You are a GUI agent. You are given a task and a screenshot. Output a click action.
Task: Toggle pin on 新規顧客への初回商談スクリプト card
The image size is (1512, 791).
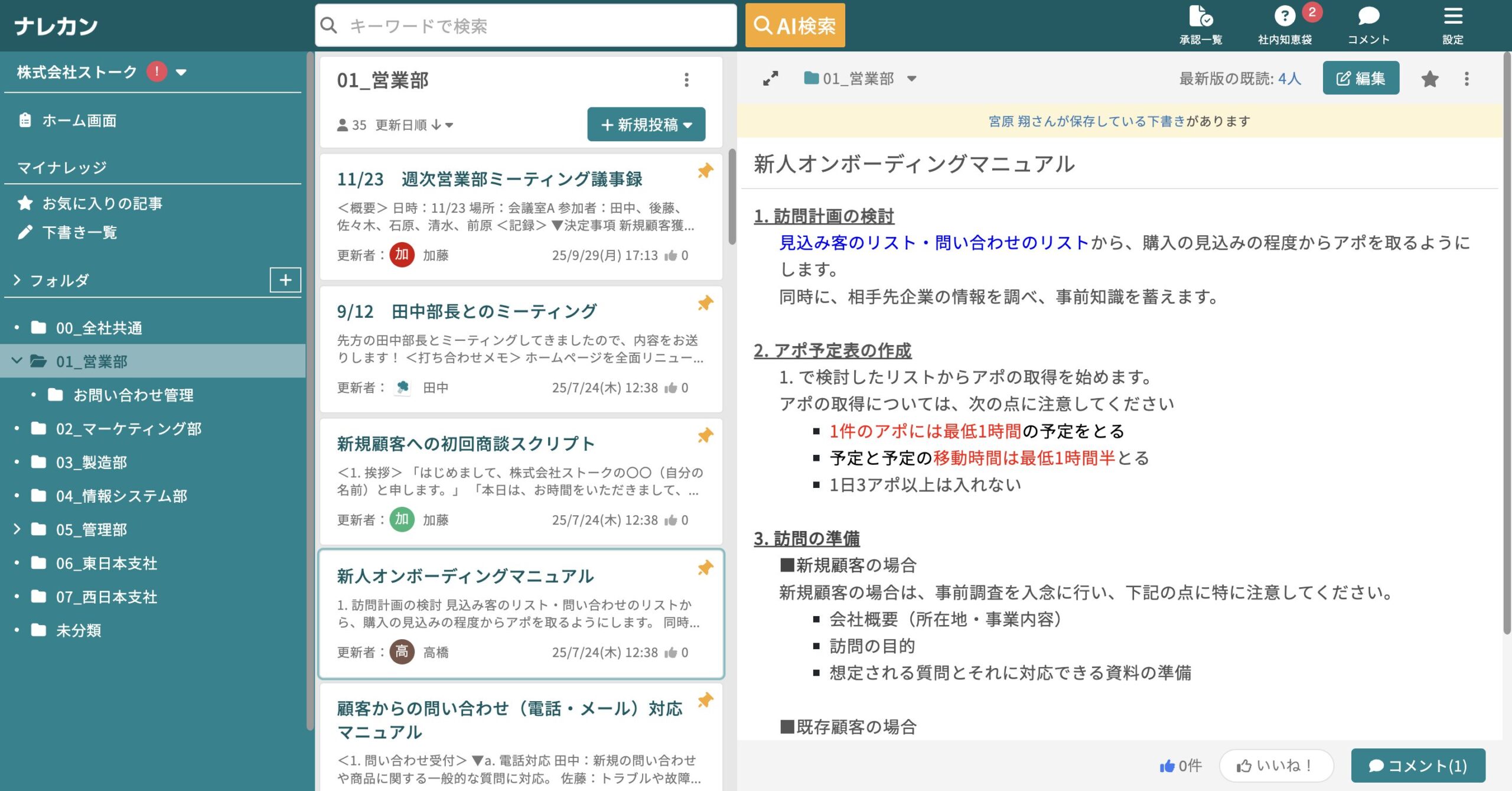(x=705, y=436)
